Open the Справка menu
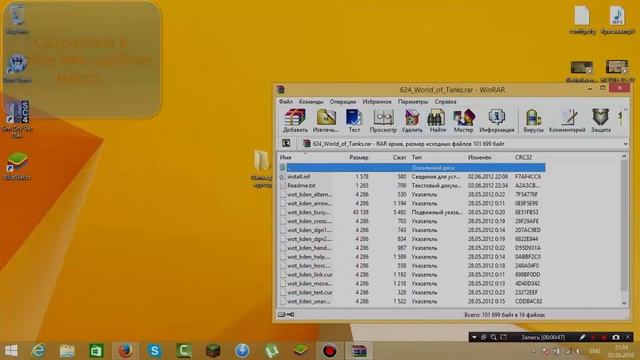Screen dimensions: 640x360 pos(445,101)
